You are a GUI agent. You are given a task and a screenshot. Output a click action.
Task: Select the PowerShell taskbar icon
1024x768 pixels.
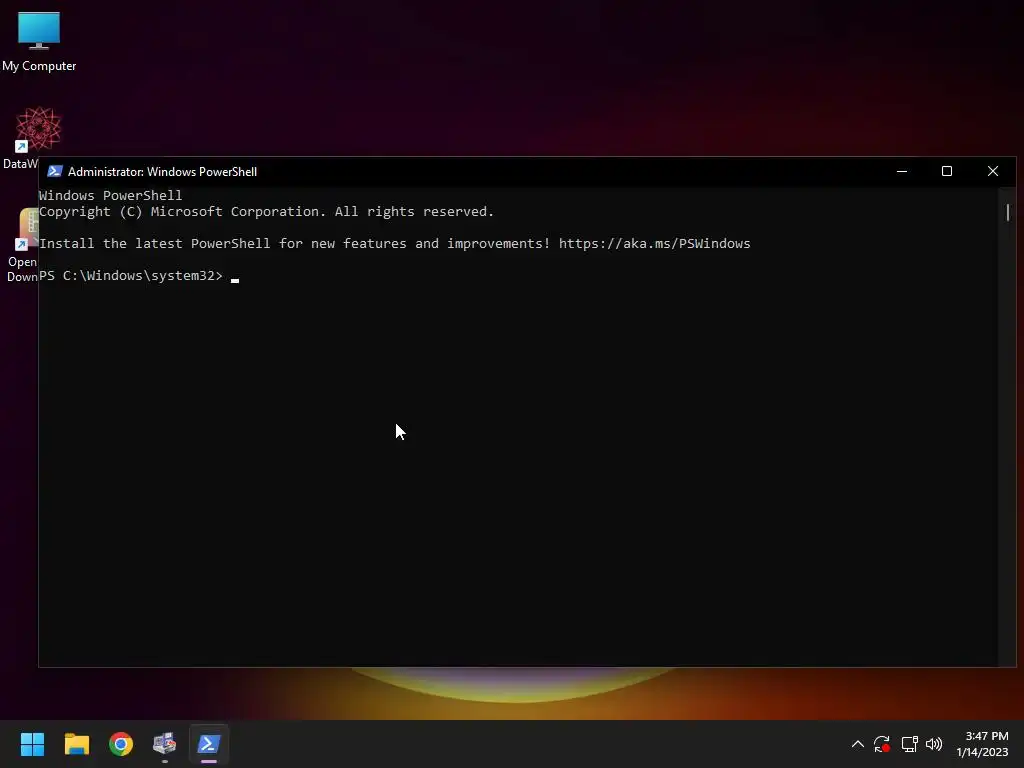point(209,744)
